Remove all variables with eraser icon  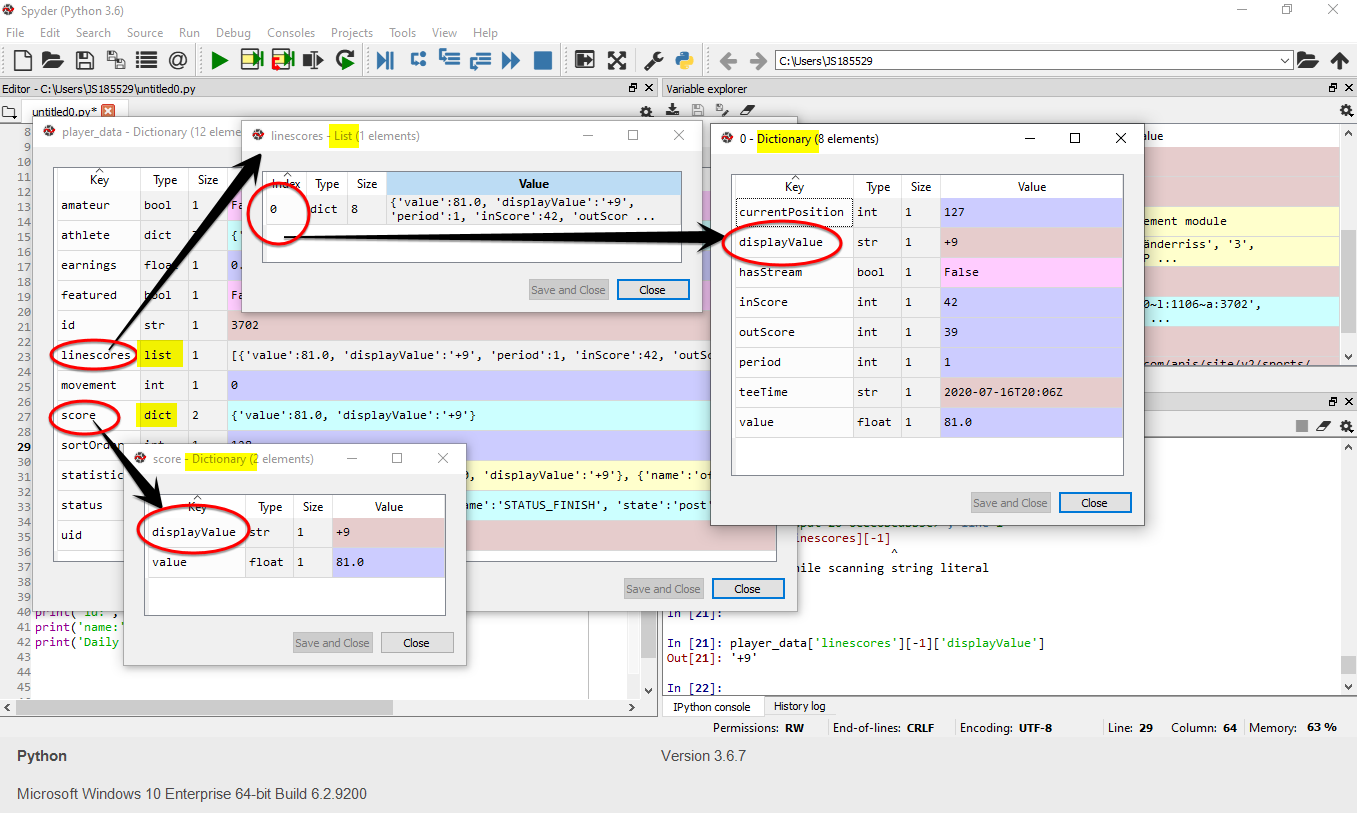[746, 111]
